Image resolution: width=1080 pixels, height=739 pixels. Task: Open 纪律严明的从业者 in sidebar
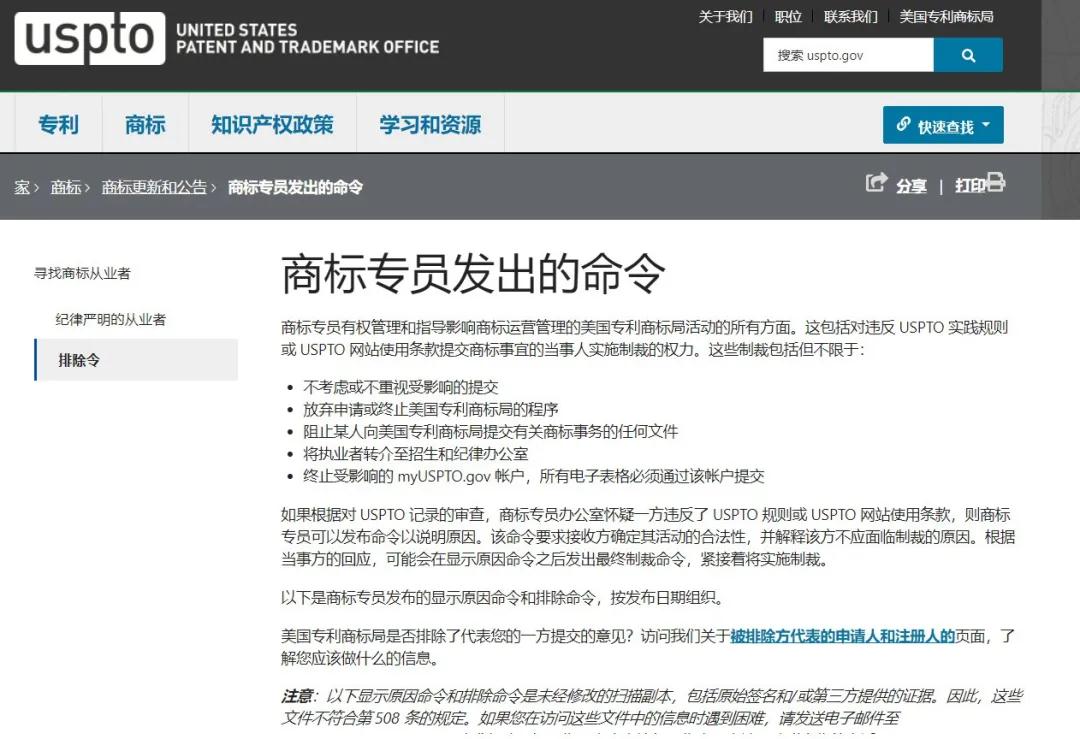click(111, 320)
